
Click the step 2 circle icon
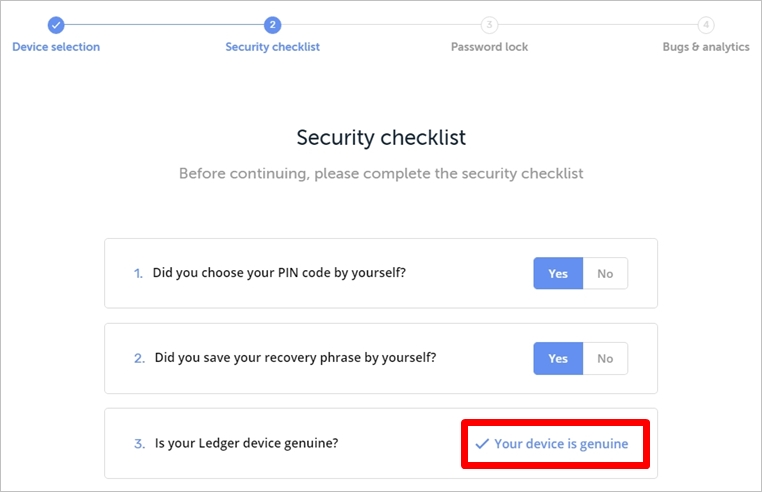click(x=272, y=25)
